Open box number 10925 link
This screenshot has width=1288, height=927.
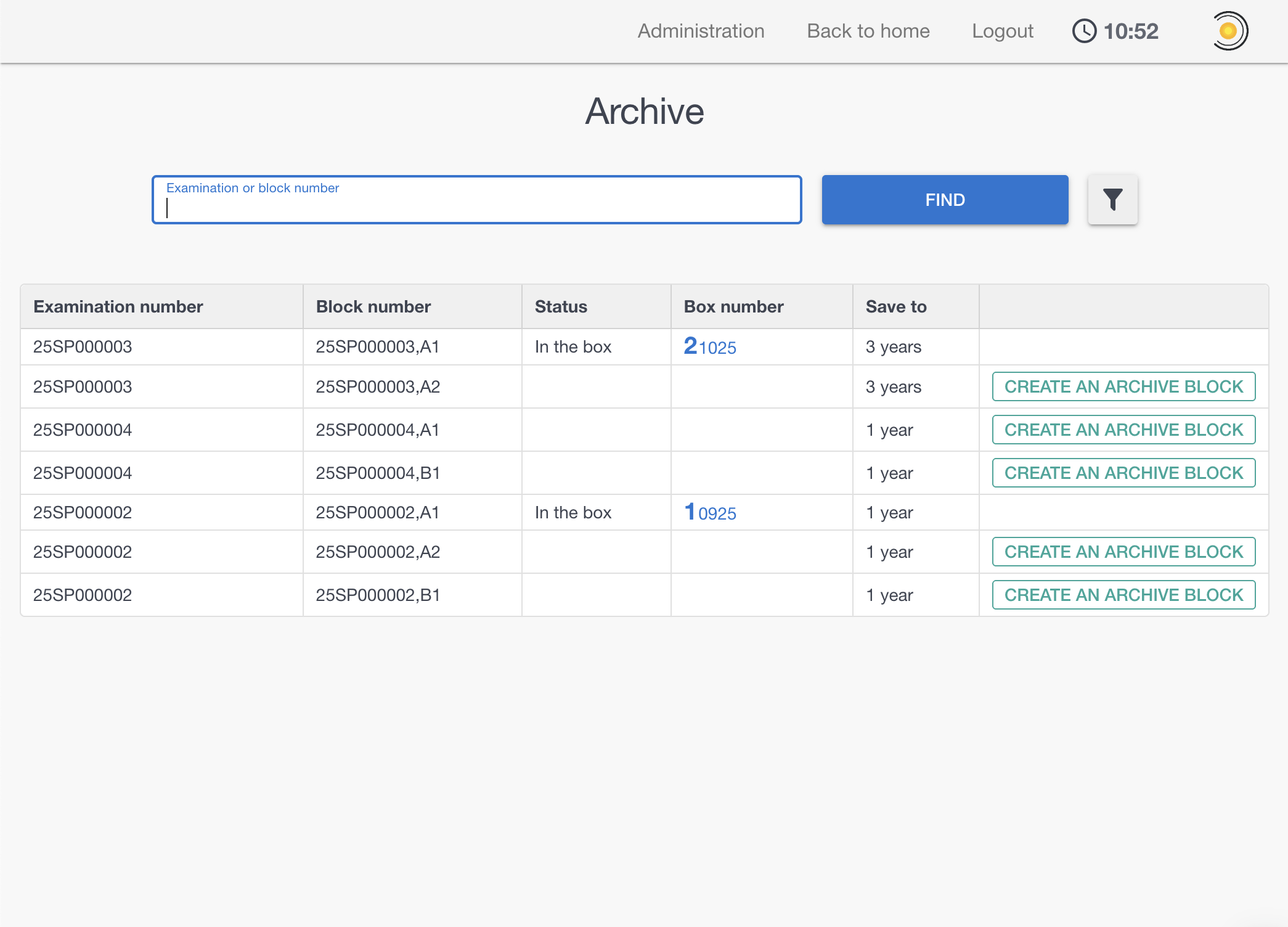[710, 513]
